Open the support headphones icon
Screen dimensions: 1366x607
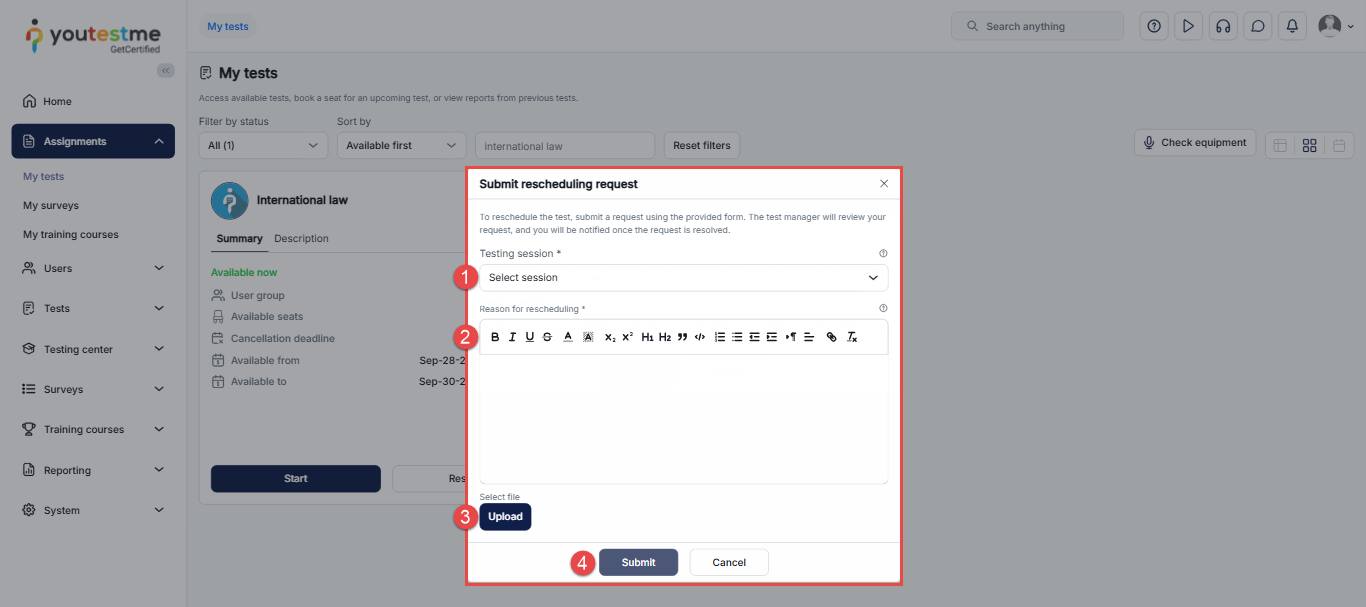point(1223,26)
